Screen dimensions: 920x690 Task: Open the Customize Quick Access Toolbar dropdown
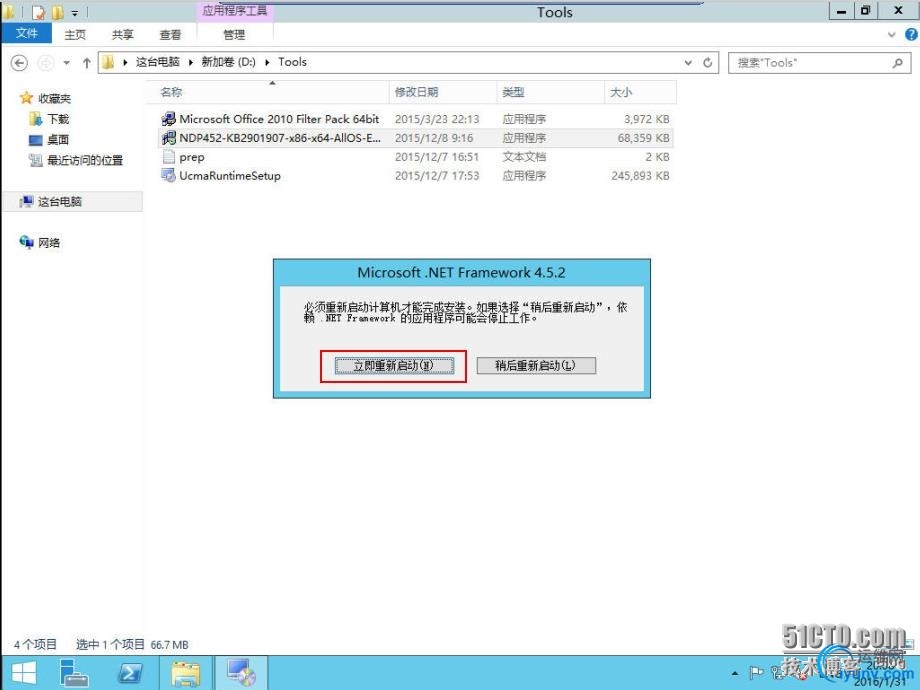tap(75, 12)
